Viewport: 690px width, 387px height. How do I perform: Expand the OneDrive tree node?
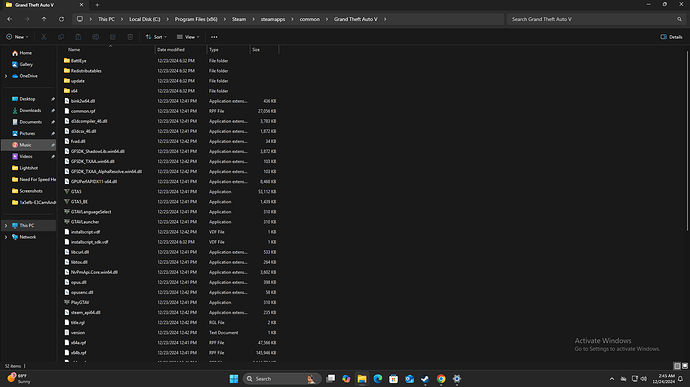[6, 76]
